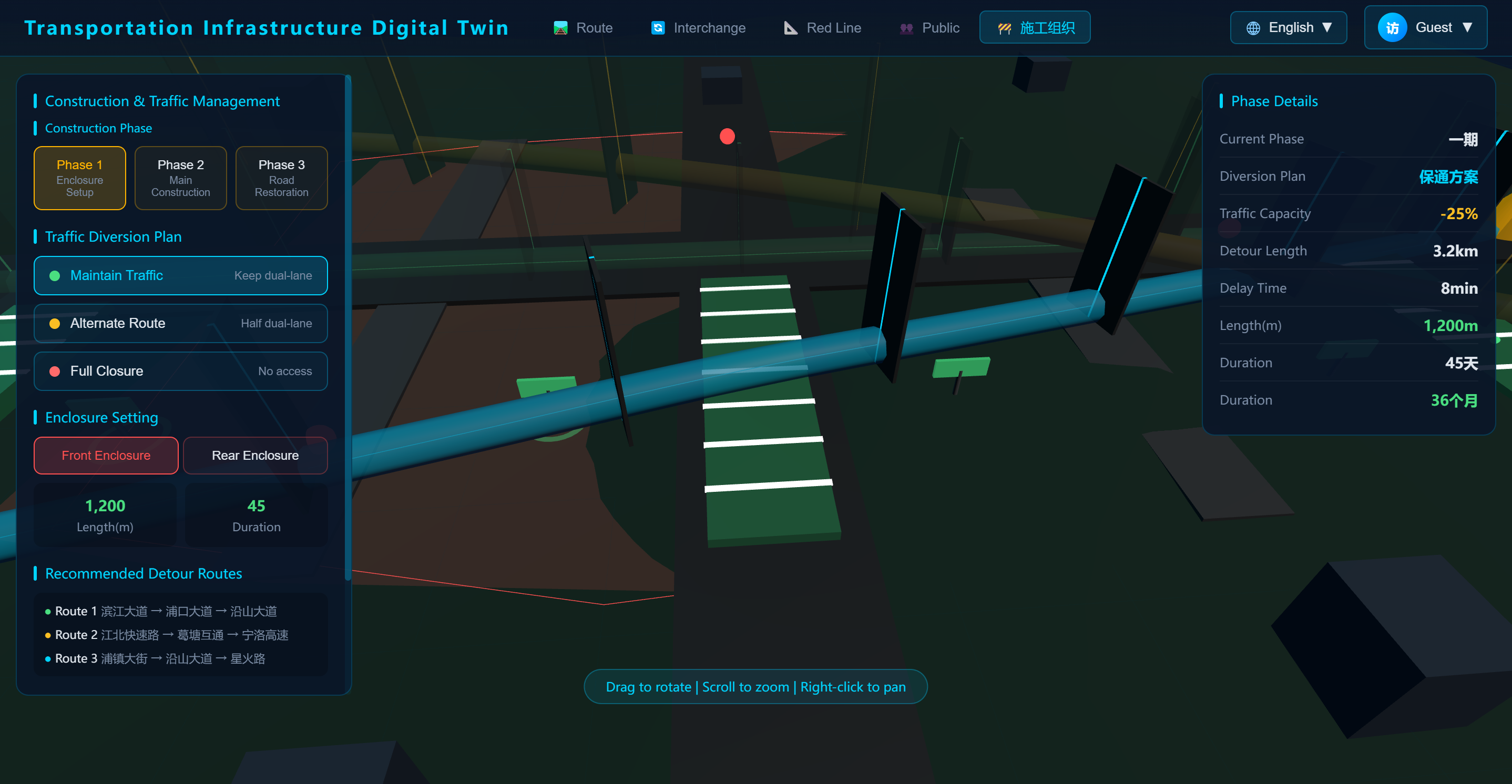Switch to Phase 3 Road Restoration
This screenshot has width=1512, height=784.
[x=281, y=178]
